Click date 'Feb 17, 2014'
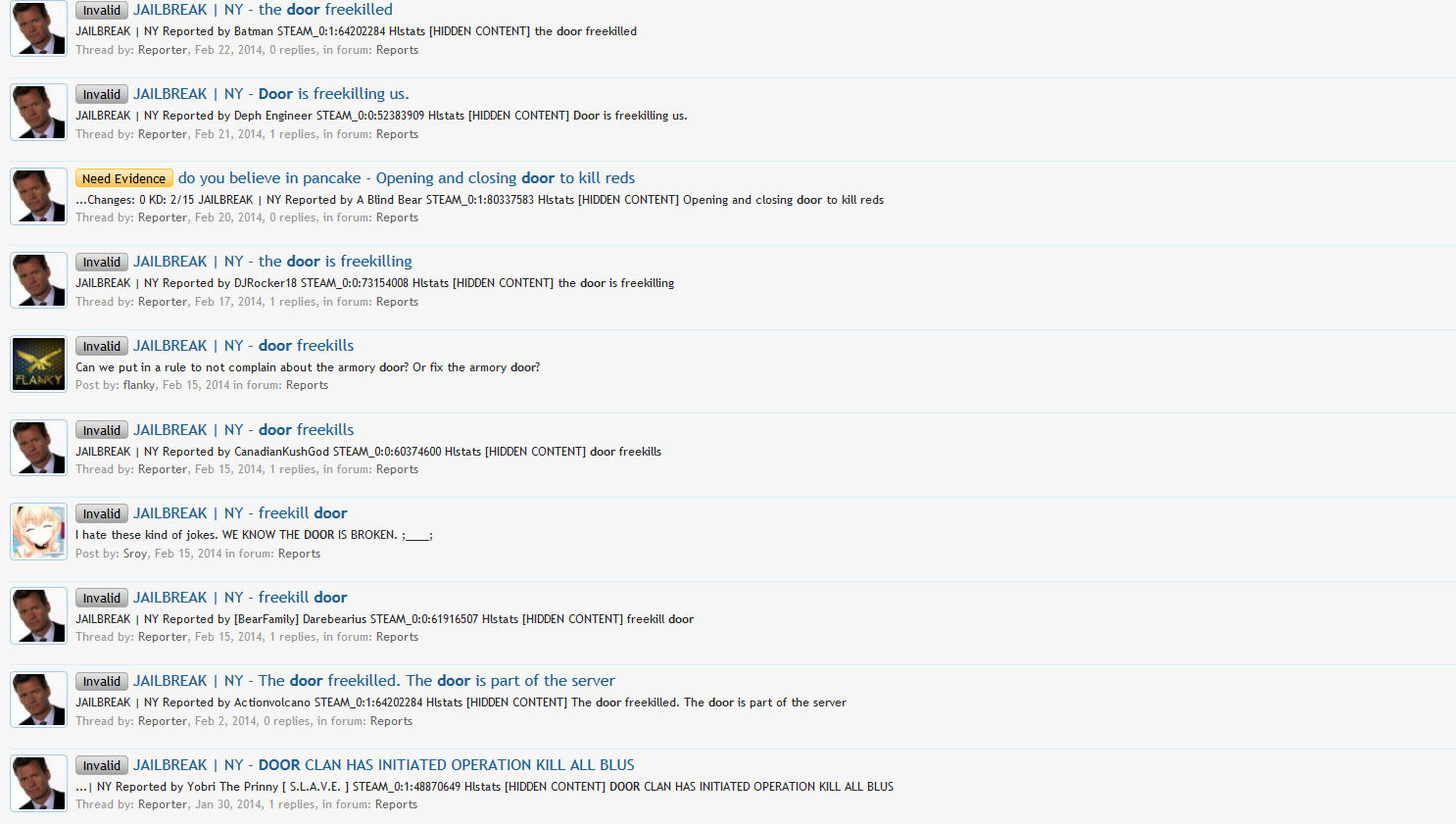 228,302
